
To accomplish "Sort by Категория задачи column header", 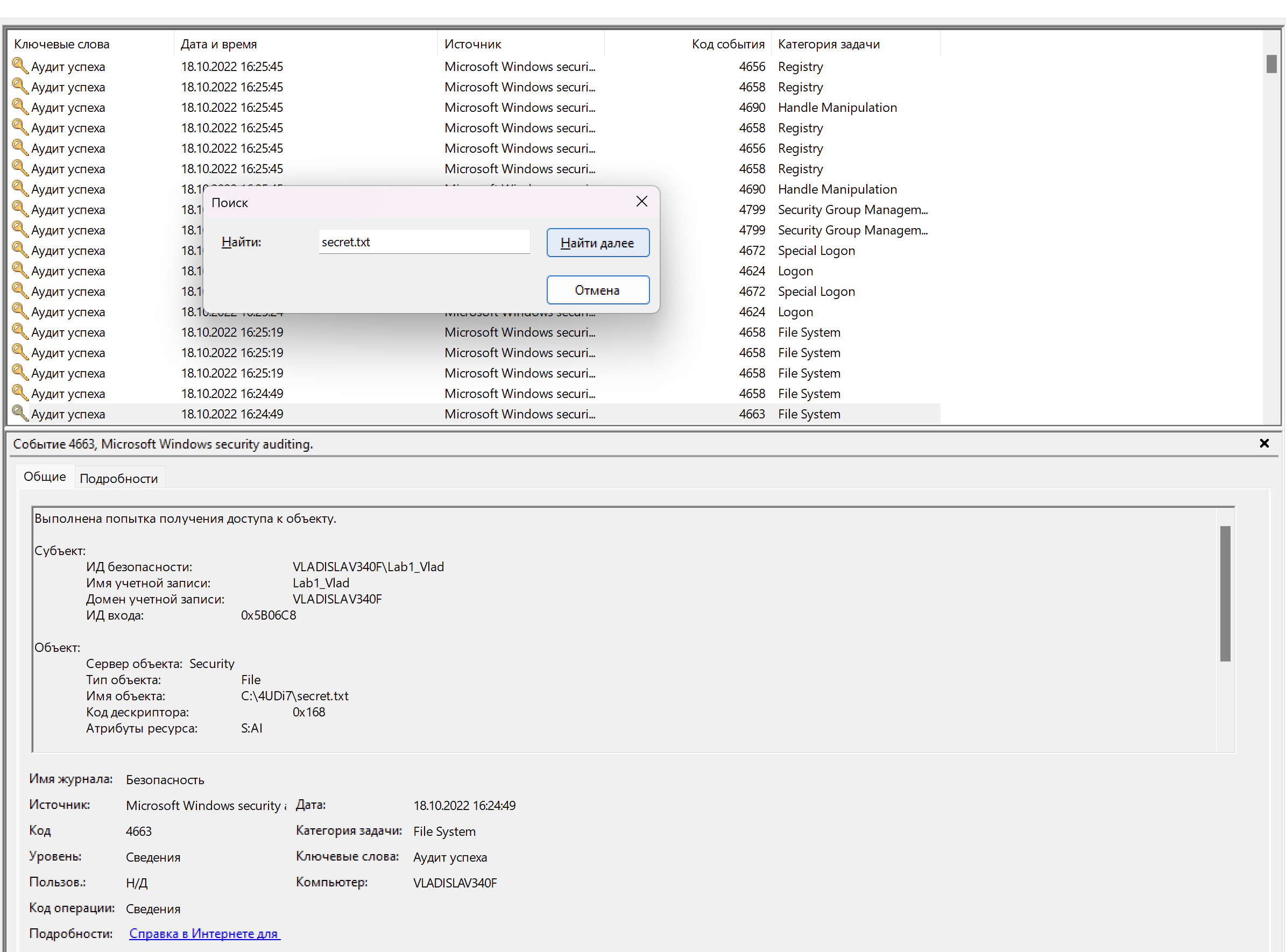I will [828, 44].
